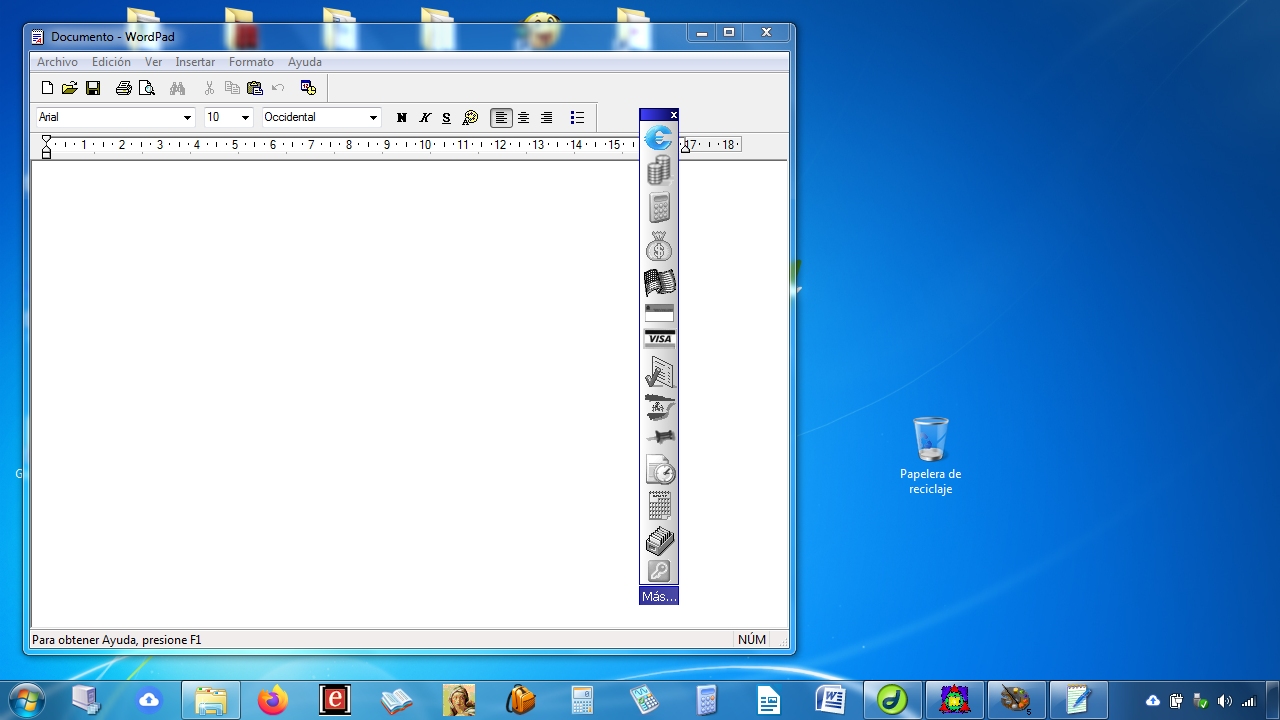Viewport: 1280px width, 720px height.
Task: Toggle bullet list style
Action: [577, 118]
